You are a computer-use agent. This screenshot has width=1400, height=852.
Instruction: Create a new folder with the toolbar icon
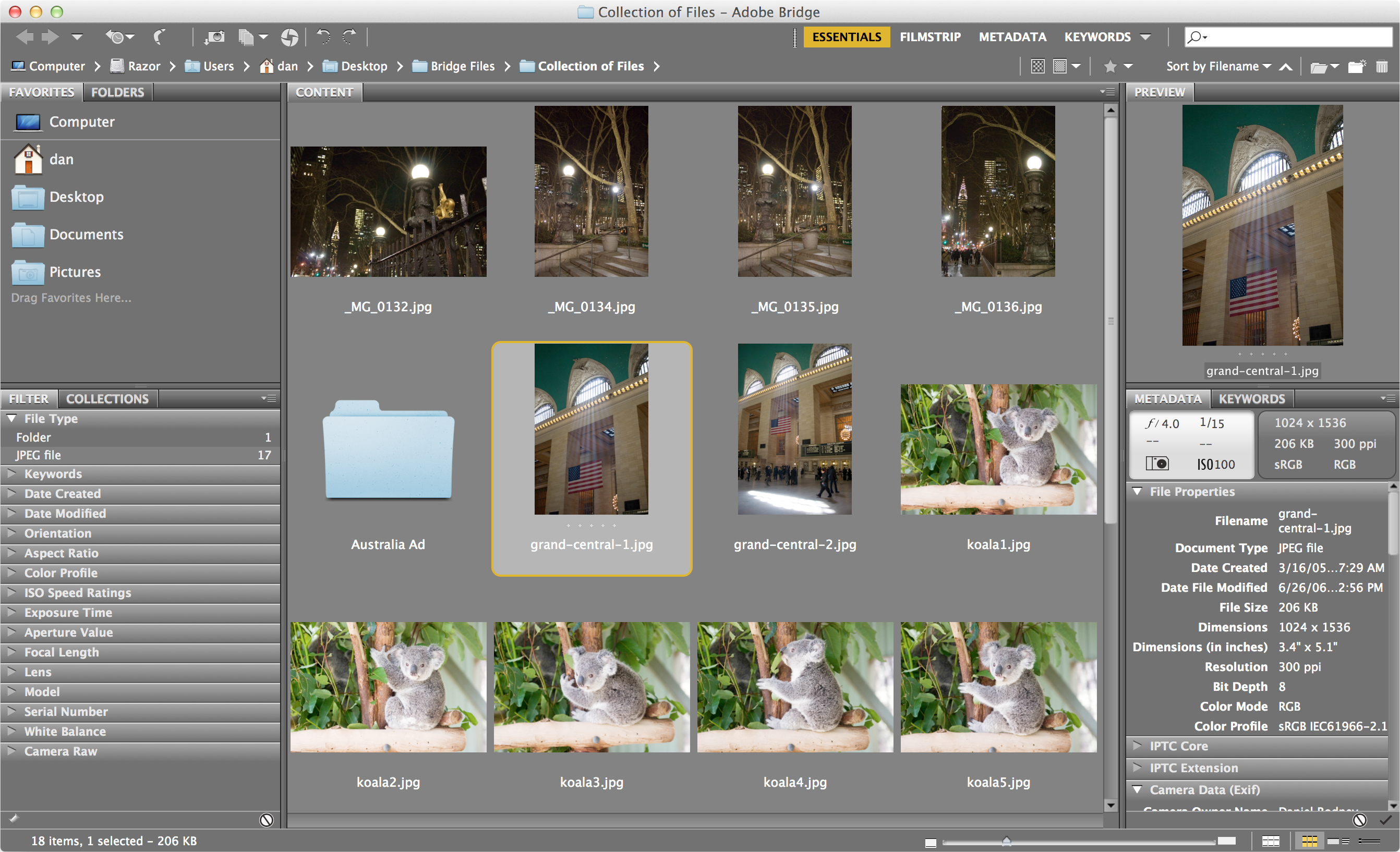point(1357,66)
